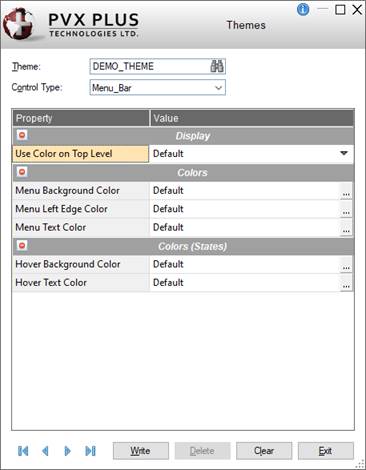Collapse the Display section
Screen dimensions: 366x470
[22, 135]
